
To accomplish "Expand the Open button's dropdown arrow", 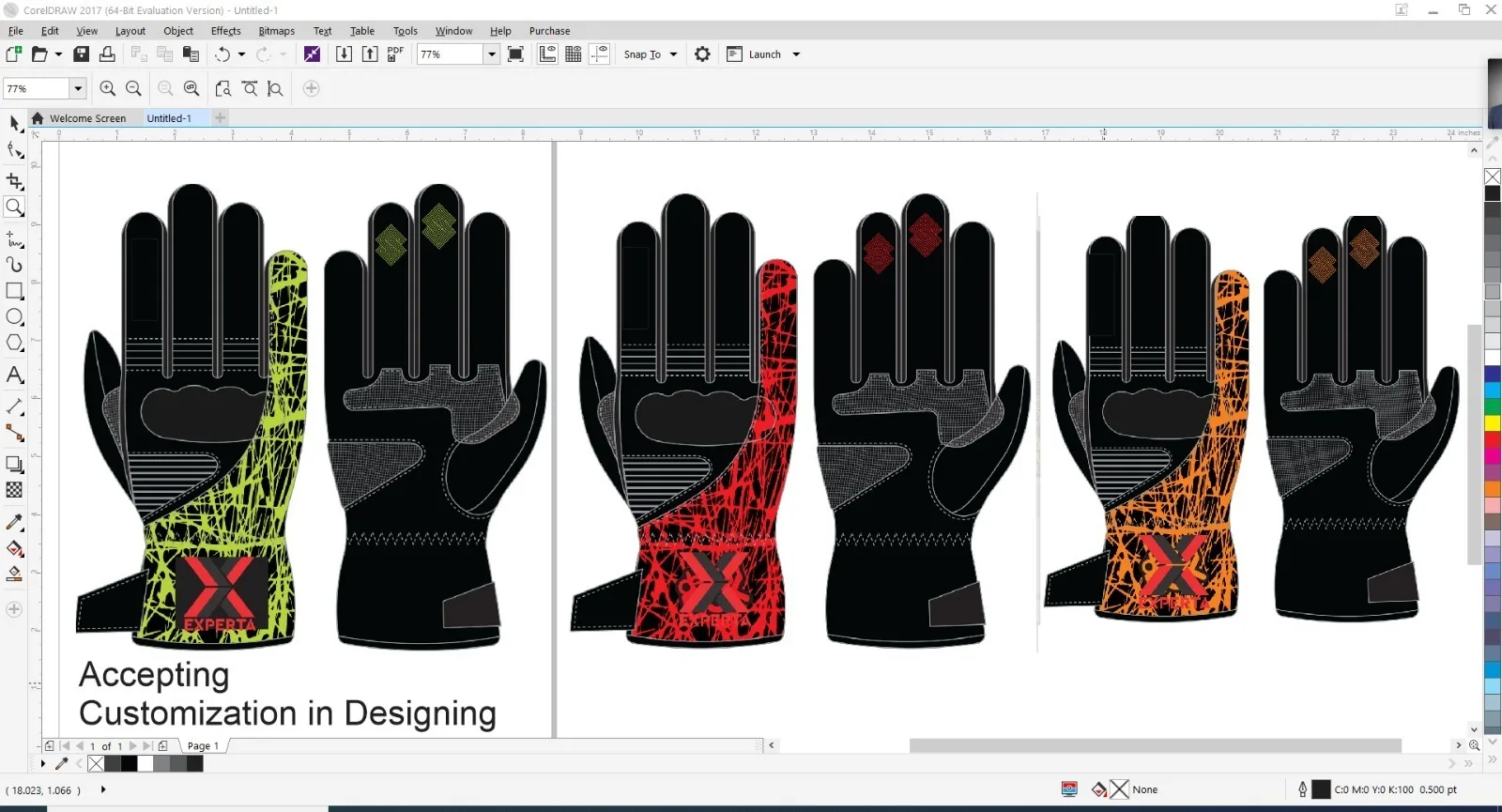I will 58,54.
